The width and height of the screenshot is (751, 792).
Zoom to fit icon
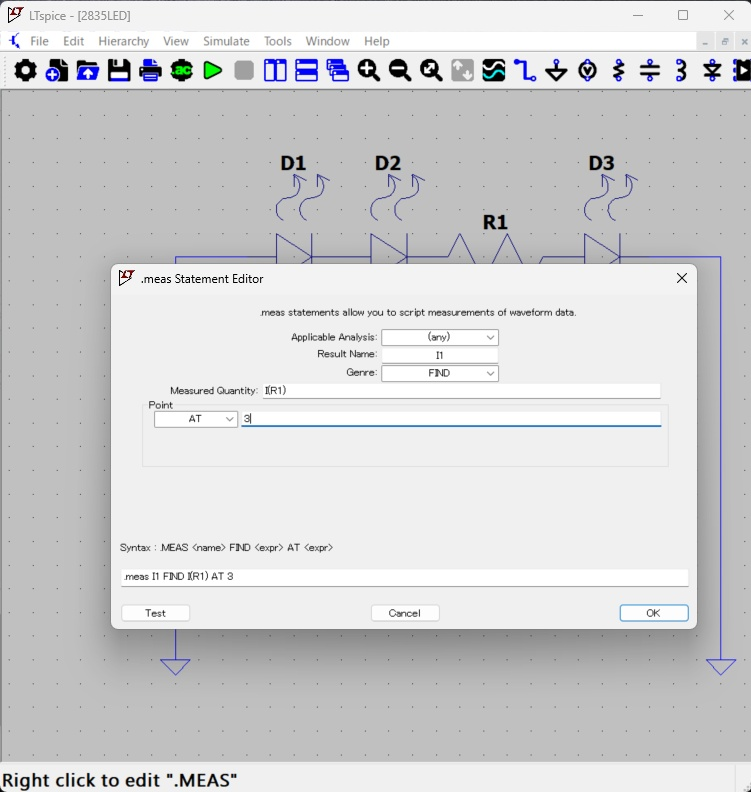pos(431,70)
